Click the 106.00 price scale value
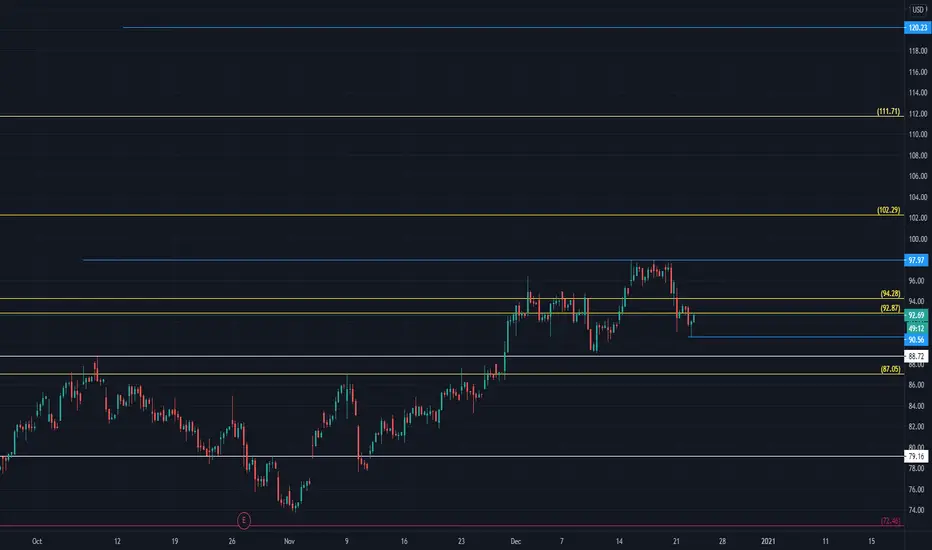 click(x=917, y=177)
